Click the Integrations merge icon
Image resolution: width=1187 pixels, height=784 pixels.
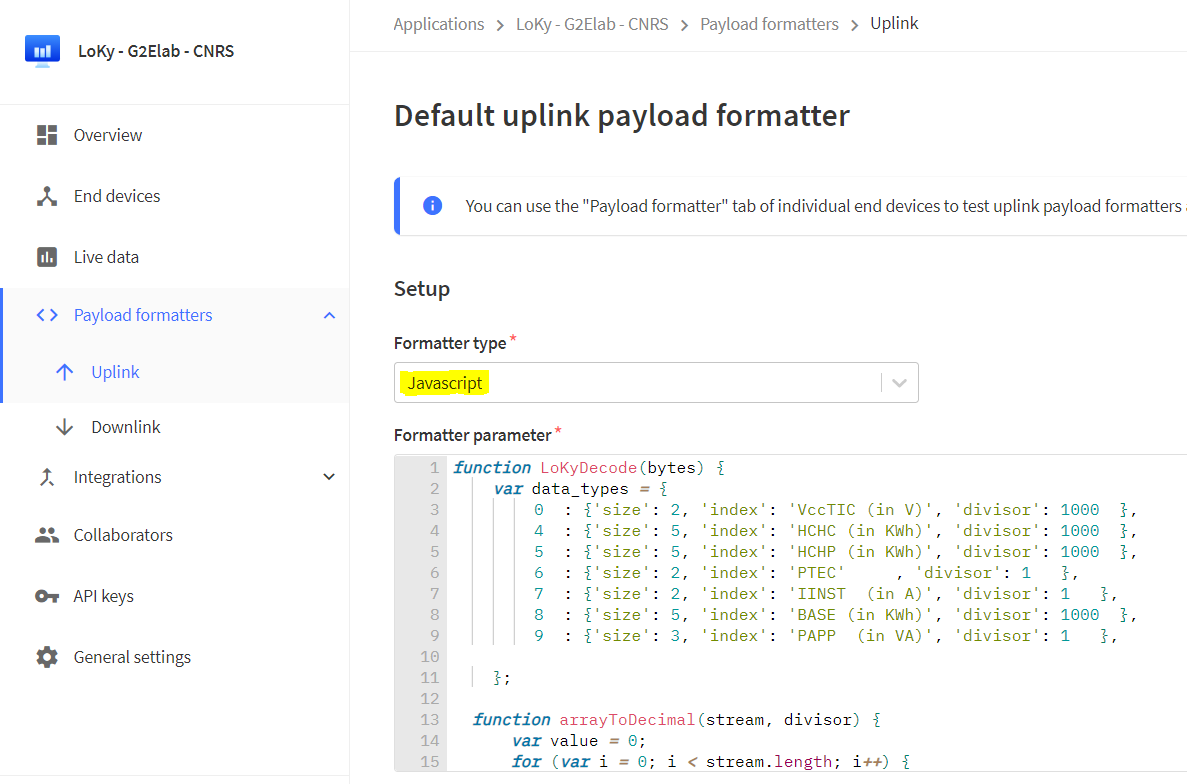[47, 477]
